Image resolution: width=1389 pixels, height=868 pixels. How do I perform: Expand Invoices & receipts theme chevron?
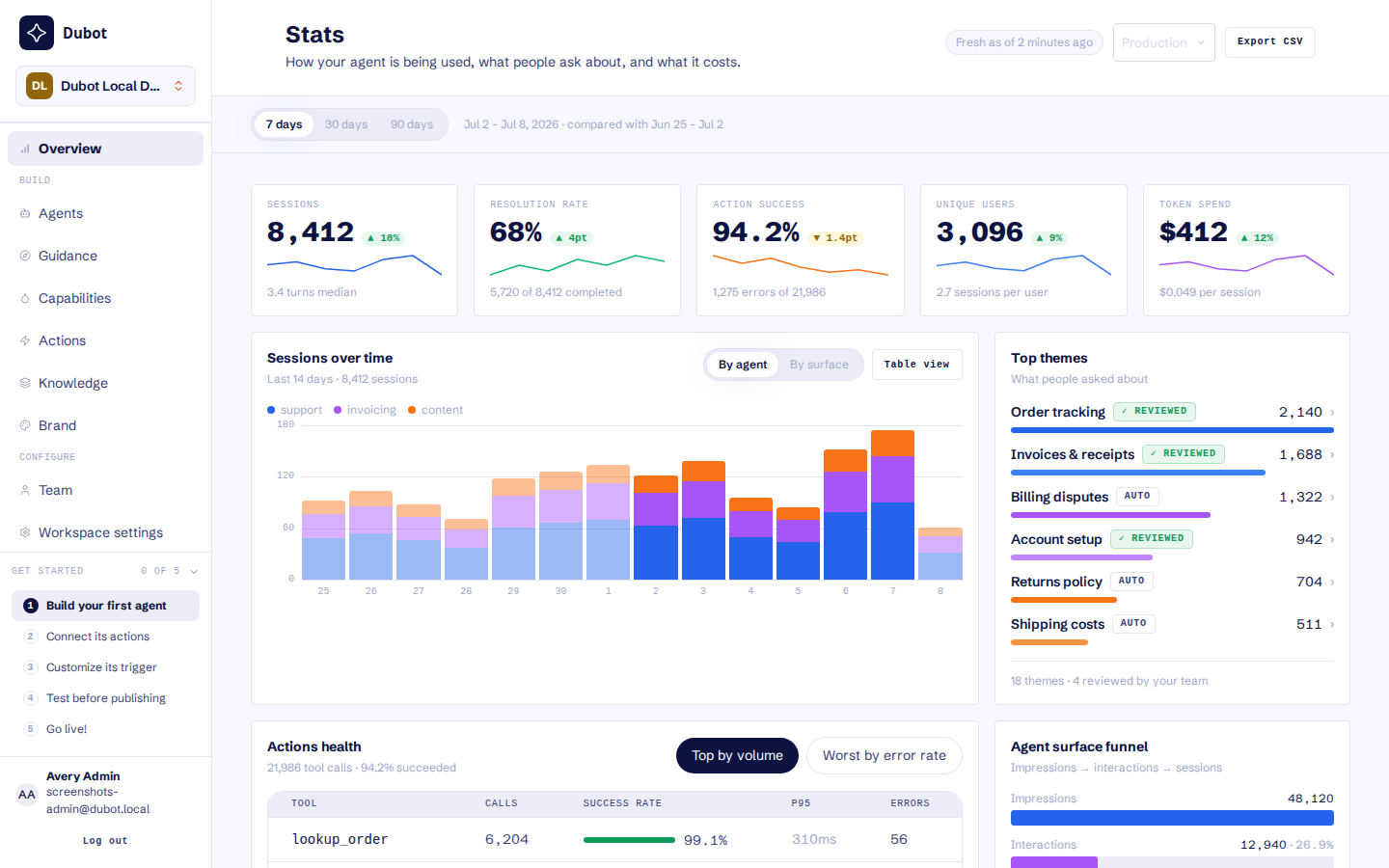pos(1332,455)
